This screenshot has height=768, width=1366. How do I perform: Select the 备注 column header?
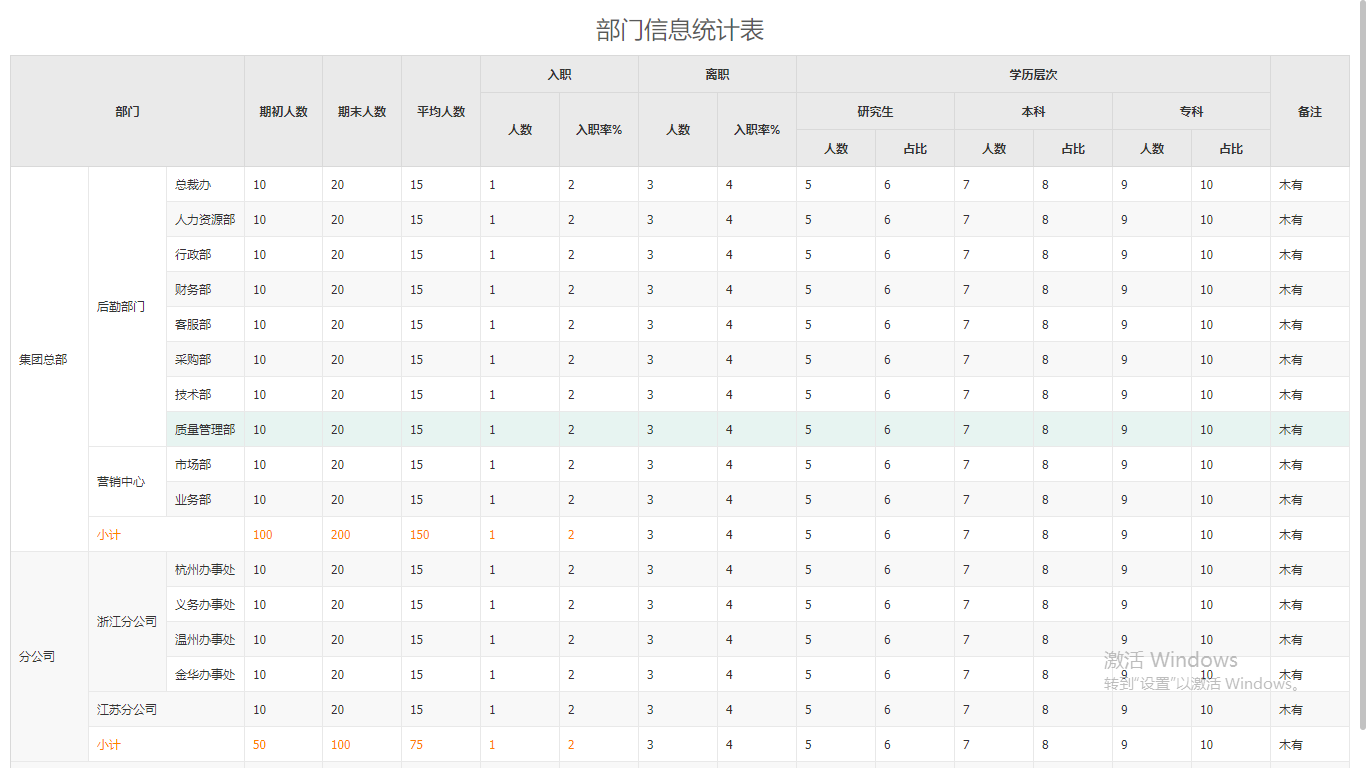click(x=1310, y=111)
